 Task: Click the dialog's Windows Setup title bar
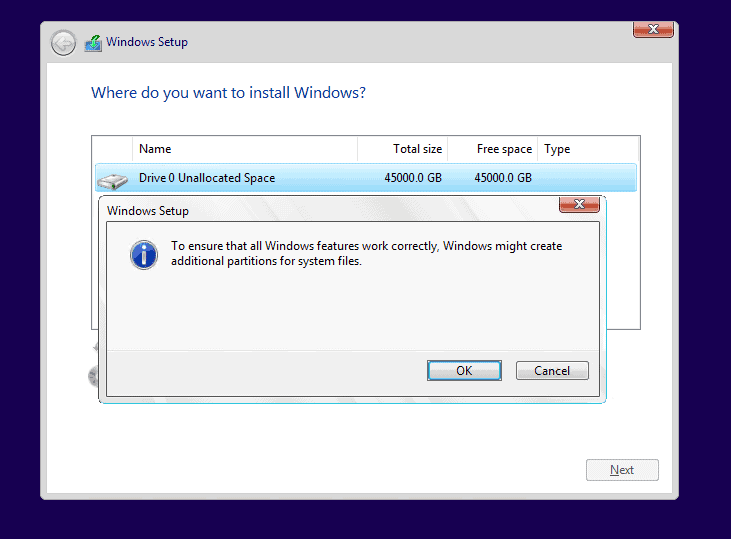pyautogui.click(x=326, y=210)
